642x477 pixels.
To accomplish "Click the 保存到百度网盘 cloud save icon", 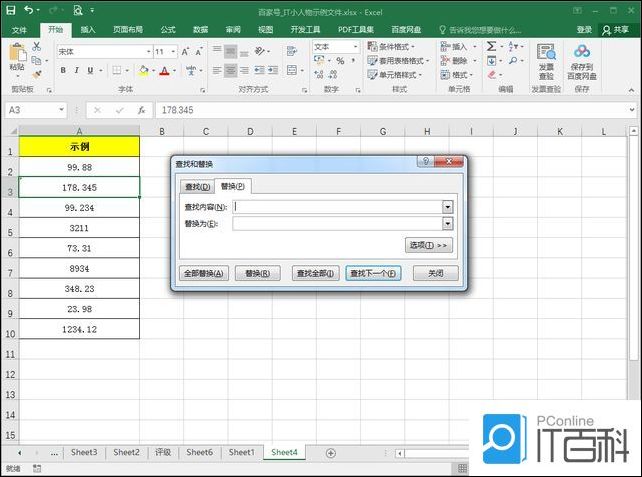I will pos(583,60).
